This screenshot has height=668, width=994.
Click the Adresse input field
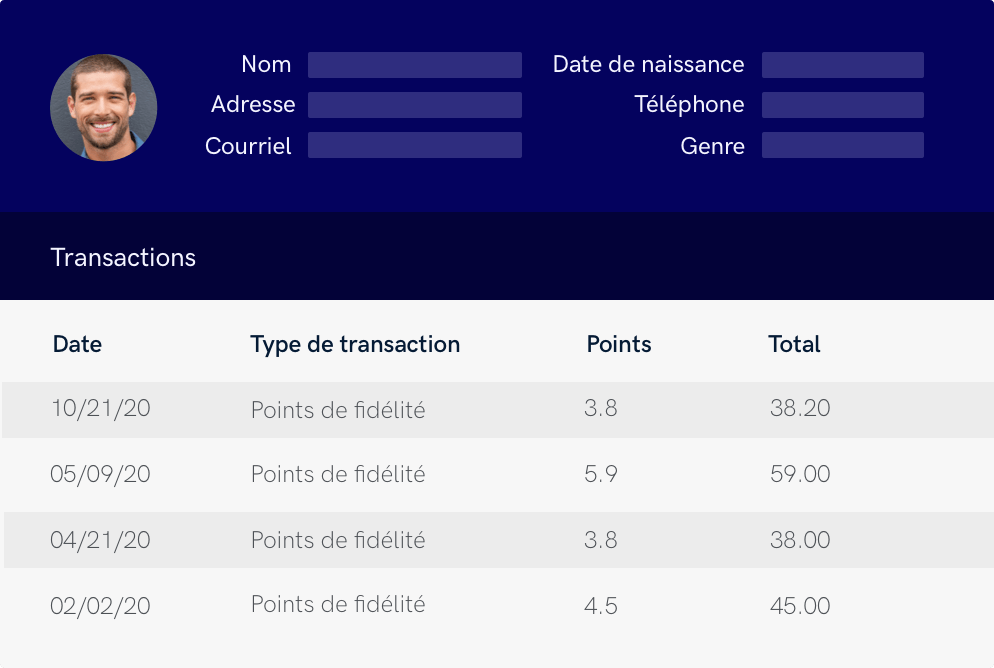pos(414,105)
